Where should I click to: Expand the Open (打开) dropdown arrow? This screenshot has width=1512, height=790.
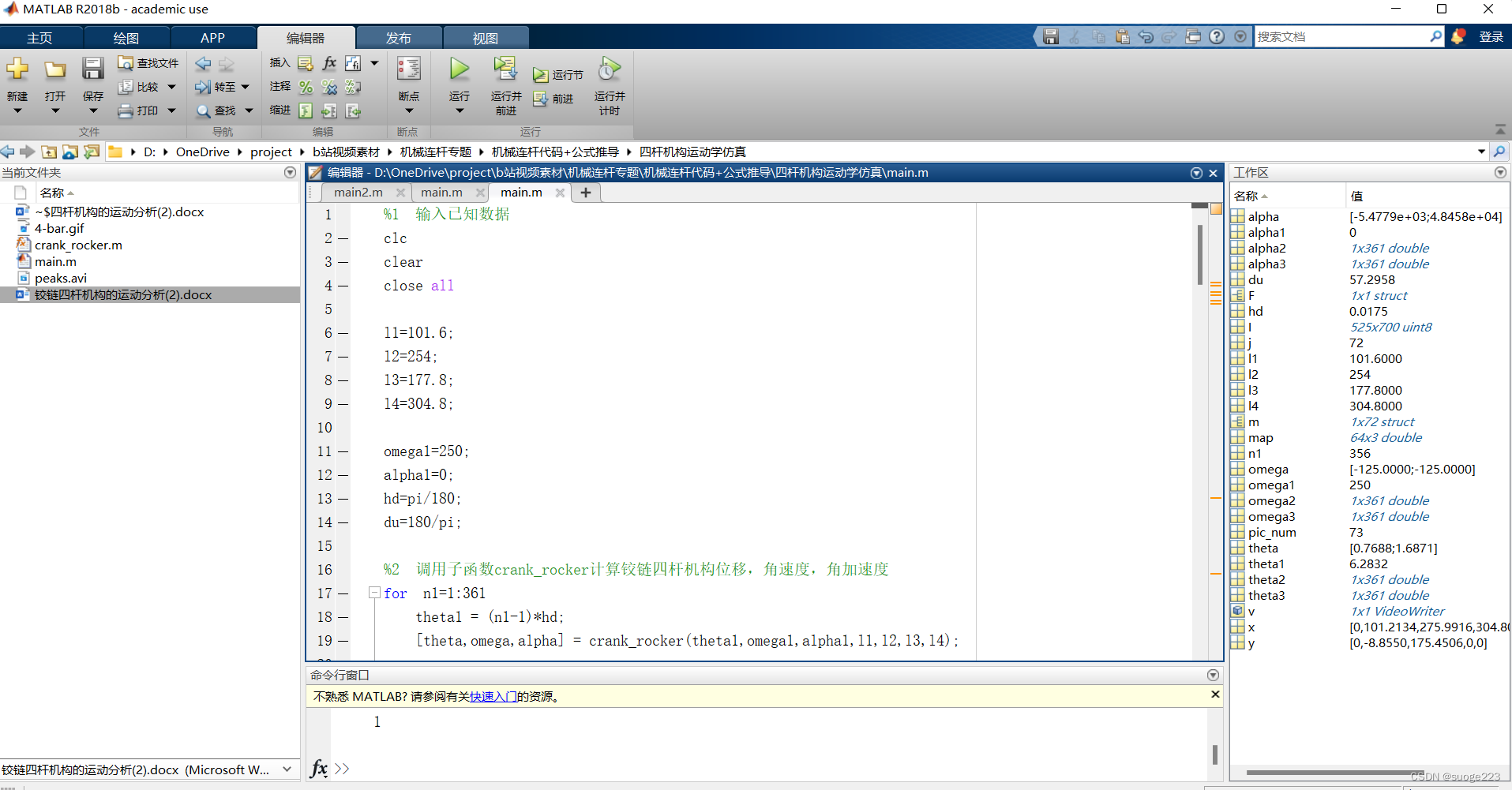point(55,110)
